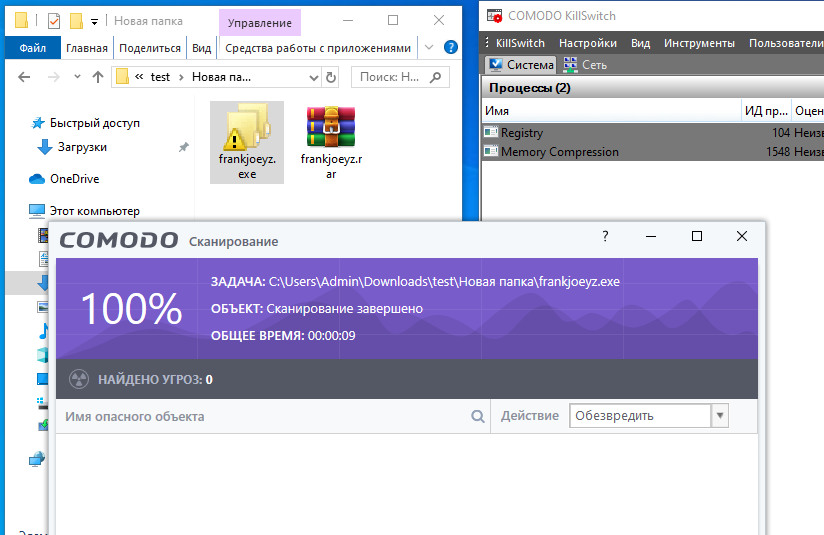The width and height of the screenshot is (824, 535).
Task: Open the Пользователи menu in KillSwitch
Action: (x=786, y=43)
